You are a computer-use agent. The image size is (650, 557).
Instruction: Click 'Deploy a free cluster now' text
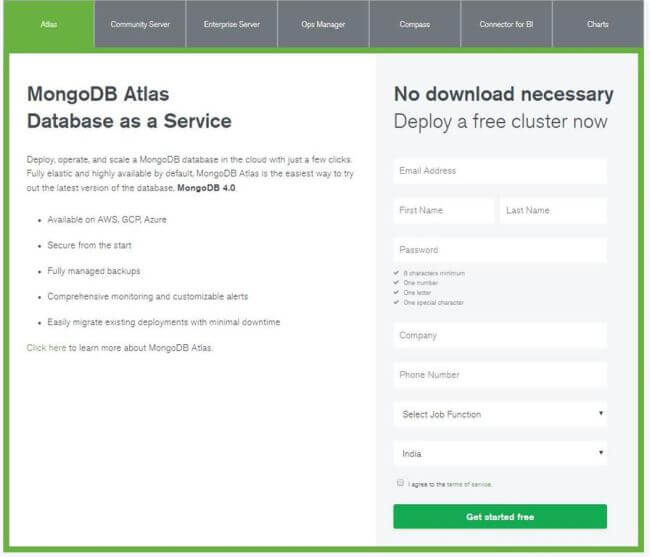pyautogui.click(x=500, y=122)
